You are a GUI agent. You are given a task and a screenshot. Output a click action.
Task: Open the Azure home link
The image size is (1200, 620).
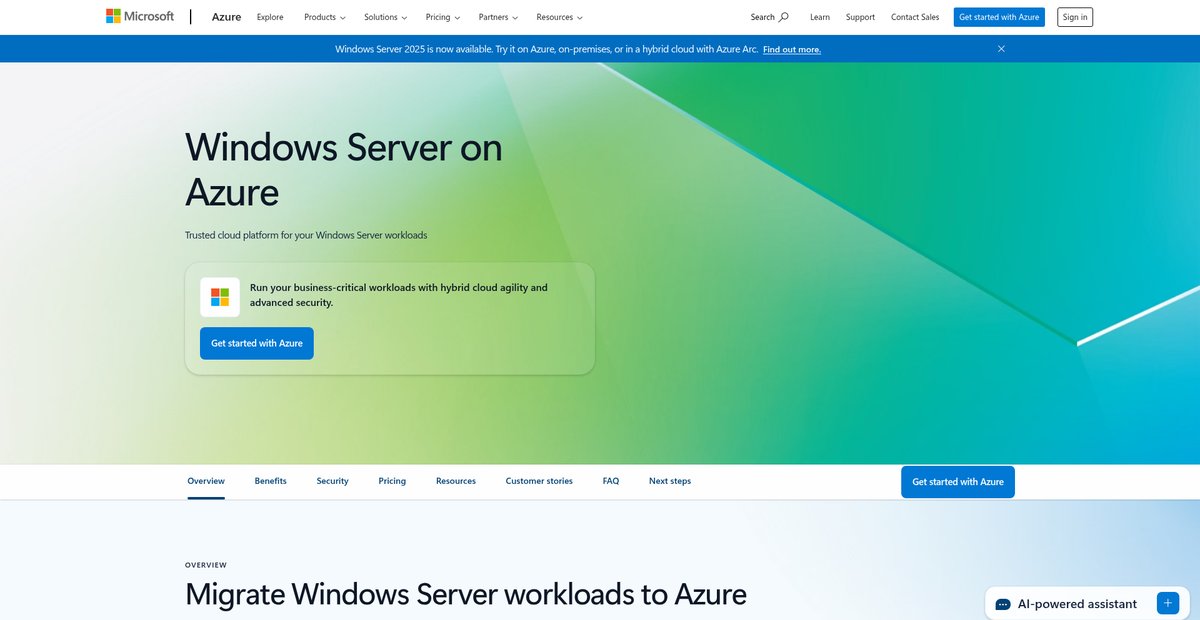(226, 17)
